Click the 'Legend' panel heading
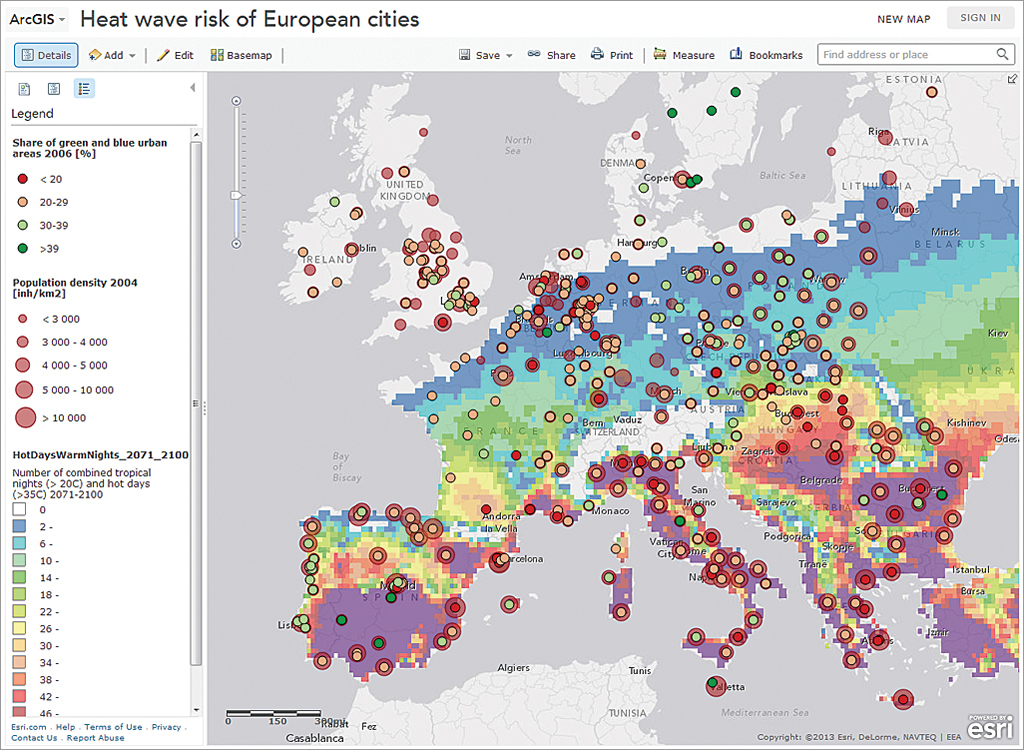Screen dimensions: 1024x750 point(32,114)
